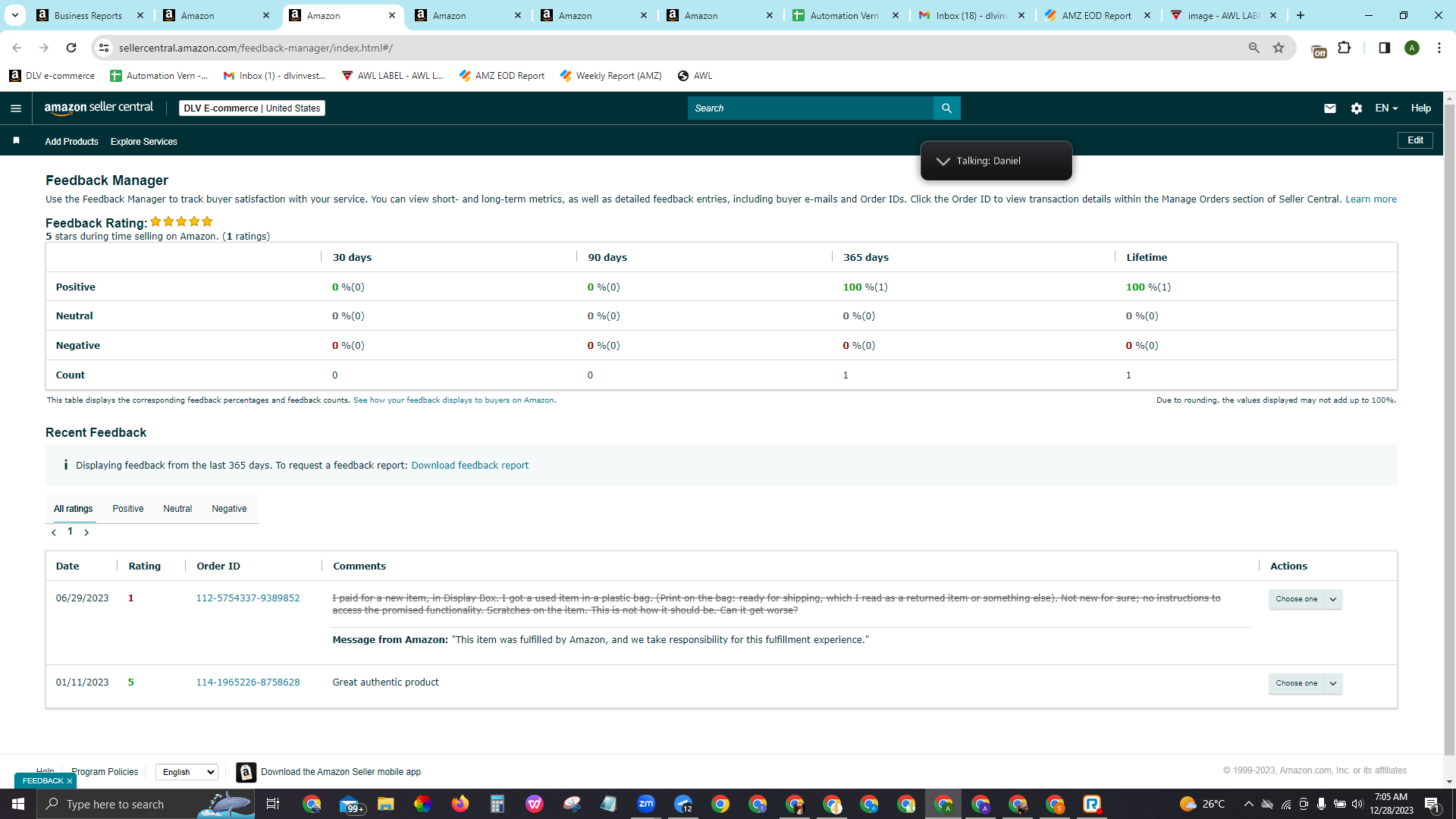Open the Help link in header
1456x819 pixels.
pos(1421,108)
